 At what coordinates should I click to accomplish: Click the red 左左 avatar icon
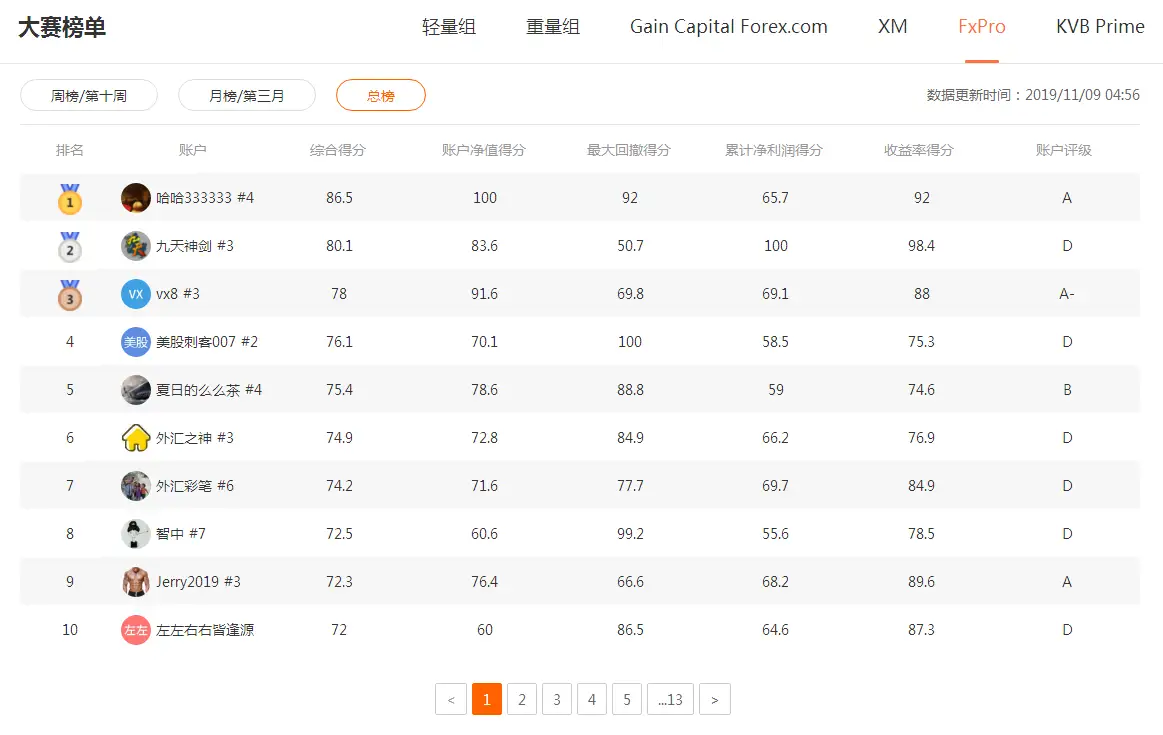[136, 630]
